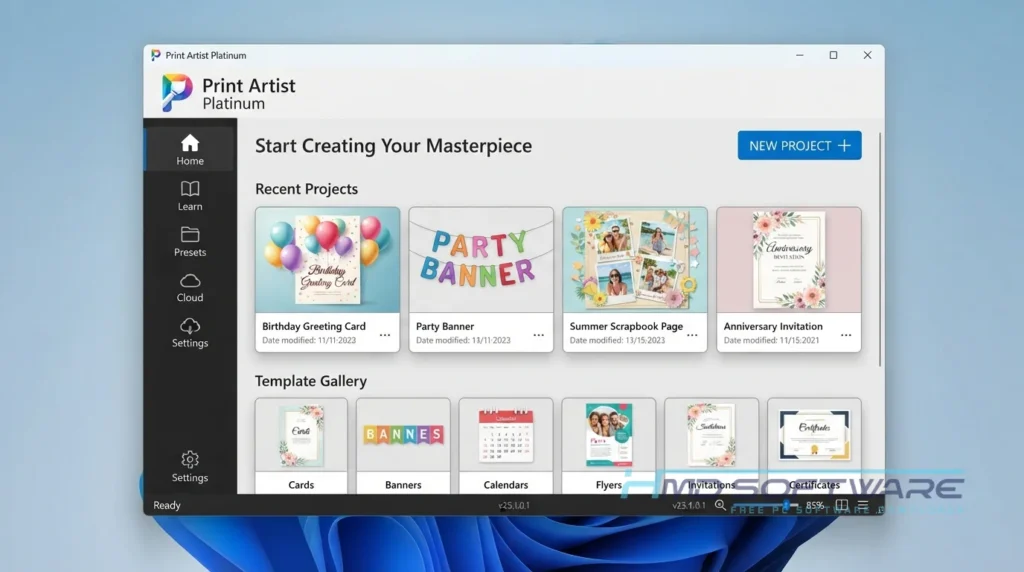The image size is (1024, 572).
Task: Minimize the Print Artist Platinum window
Action: click(x=799, y=56)
